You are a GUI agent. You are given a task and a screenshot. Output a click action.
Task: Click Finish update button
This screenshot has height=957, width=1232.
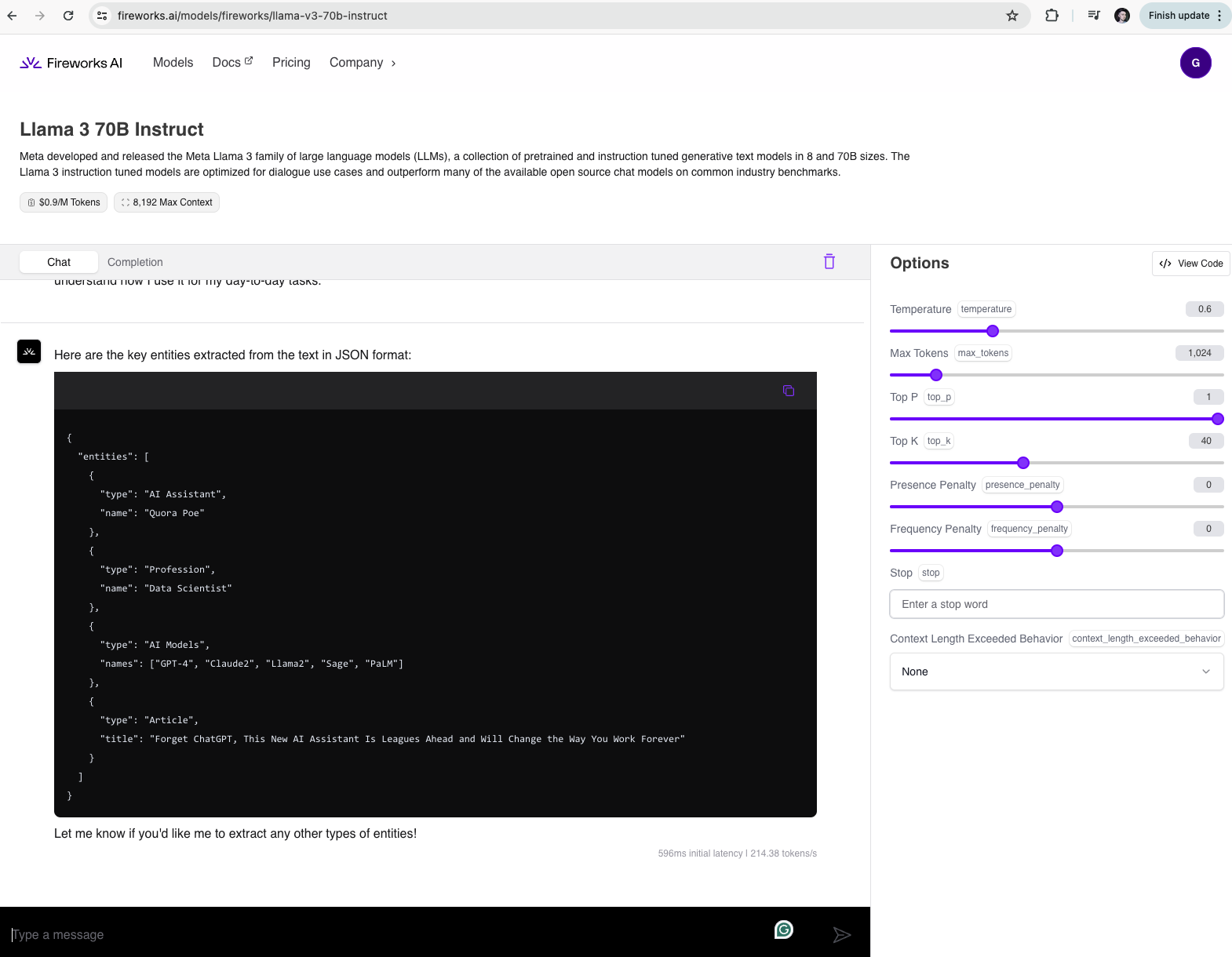(x=1179, y=16)
